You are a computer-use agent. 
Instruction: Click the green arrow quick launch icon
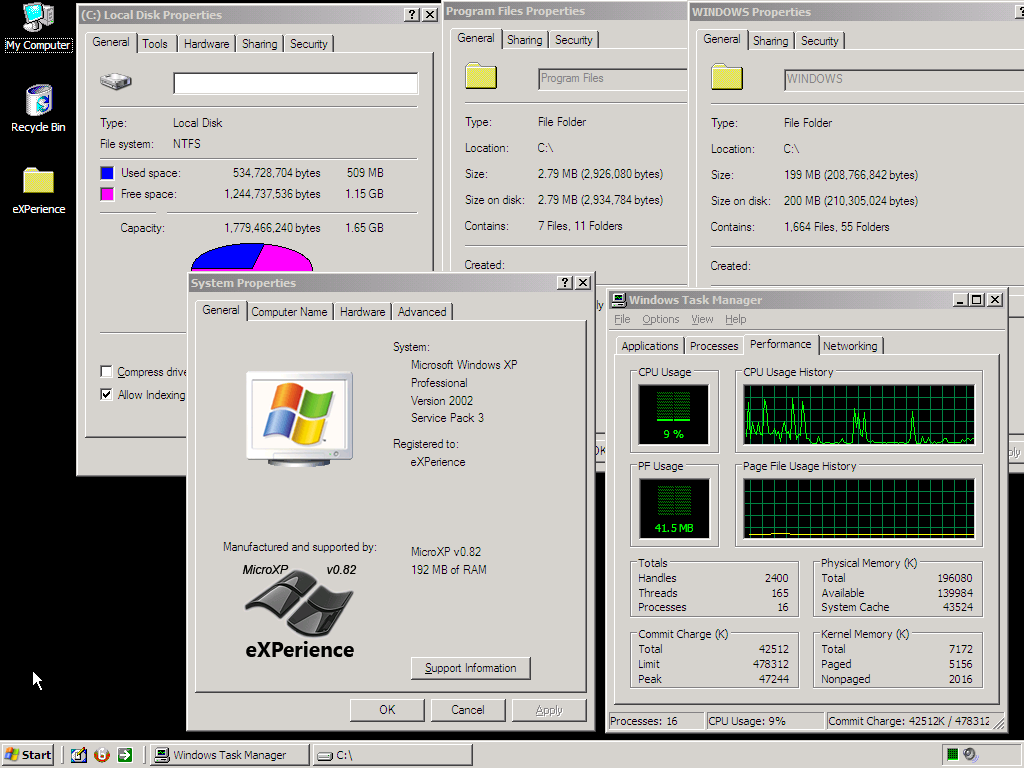tap(125, 755)
